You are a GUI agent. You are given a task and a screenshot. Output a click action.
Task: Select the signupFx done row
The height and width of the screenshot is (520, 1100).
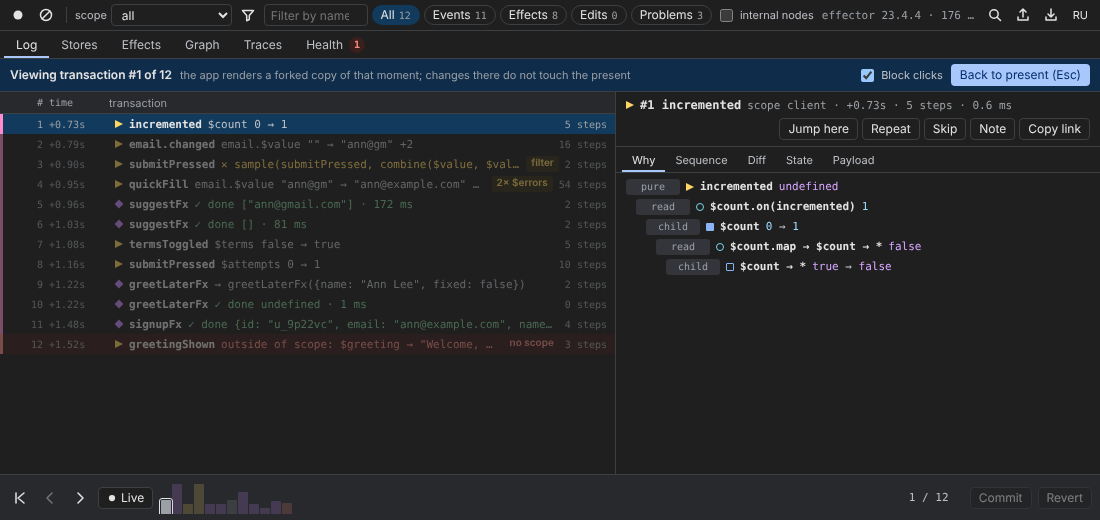click(x=307, y=324)
